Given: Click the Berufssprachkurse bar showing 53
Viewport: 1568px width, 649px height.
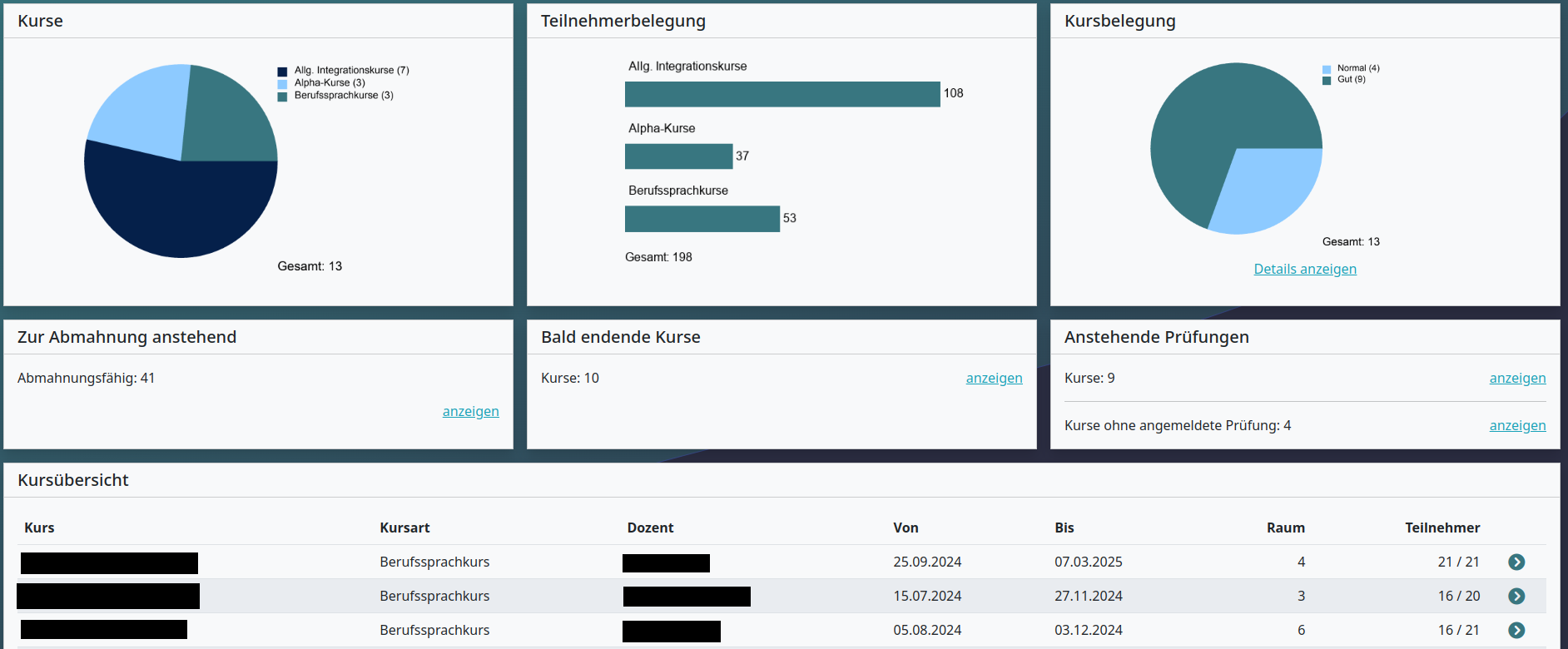Looking at the screenshot, I should click(702, 219).
